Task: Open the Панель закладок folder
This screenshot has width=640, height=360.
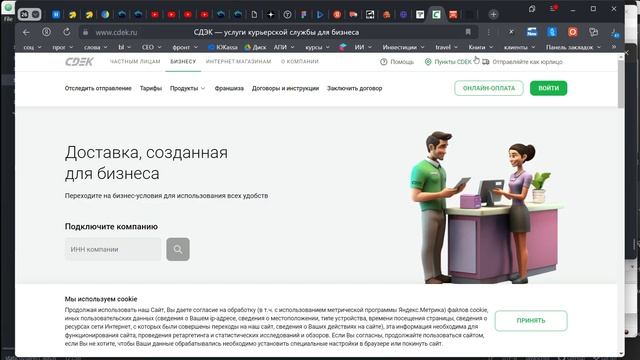Action: [573, 47]
